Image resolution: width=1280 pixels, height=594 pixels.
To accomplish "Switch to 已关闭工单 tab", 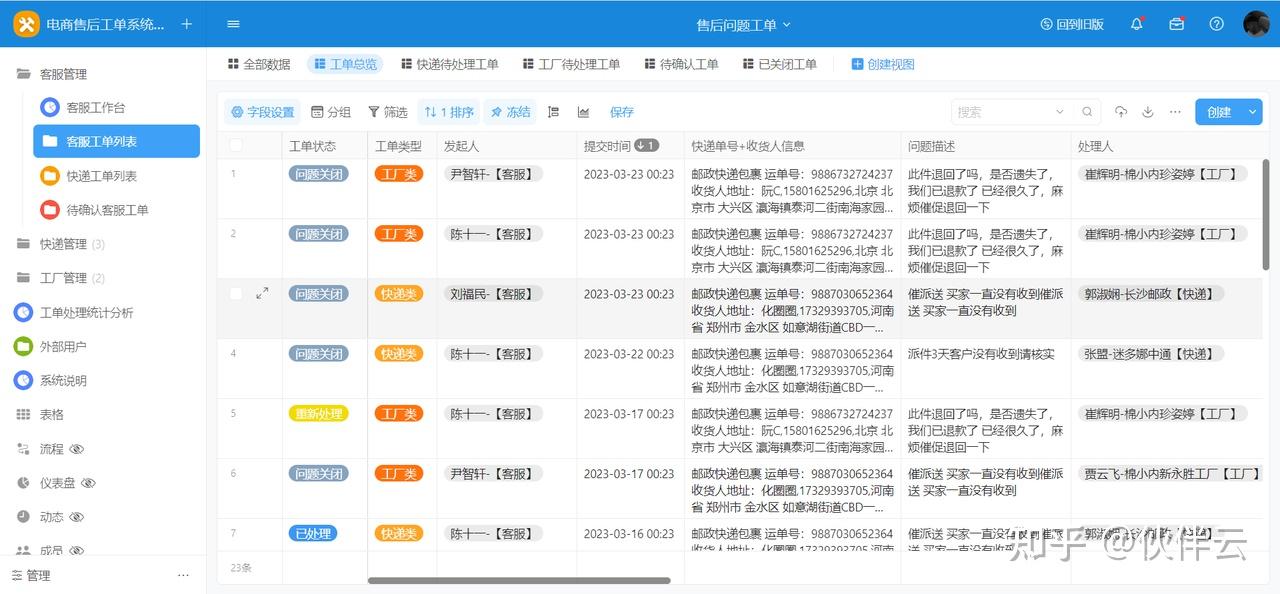I will coord(779,64).
